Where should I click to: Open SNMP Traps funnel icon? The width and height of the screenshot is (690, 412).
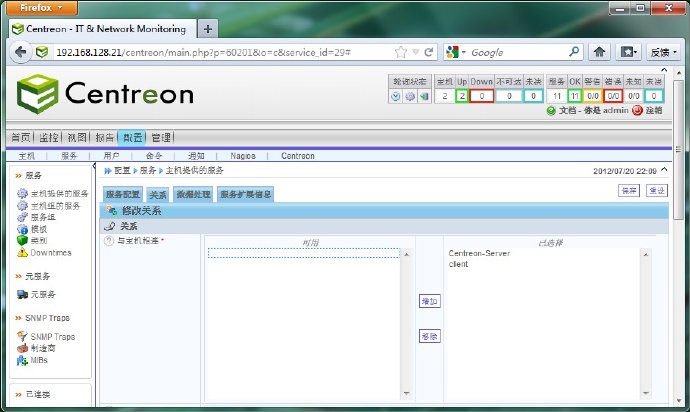point(22,336)
